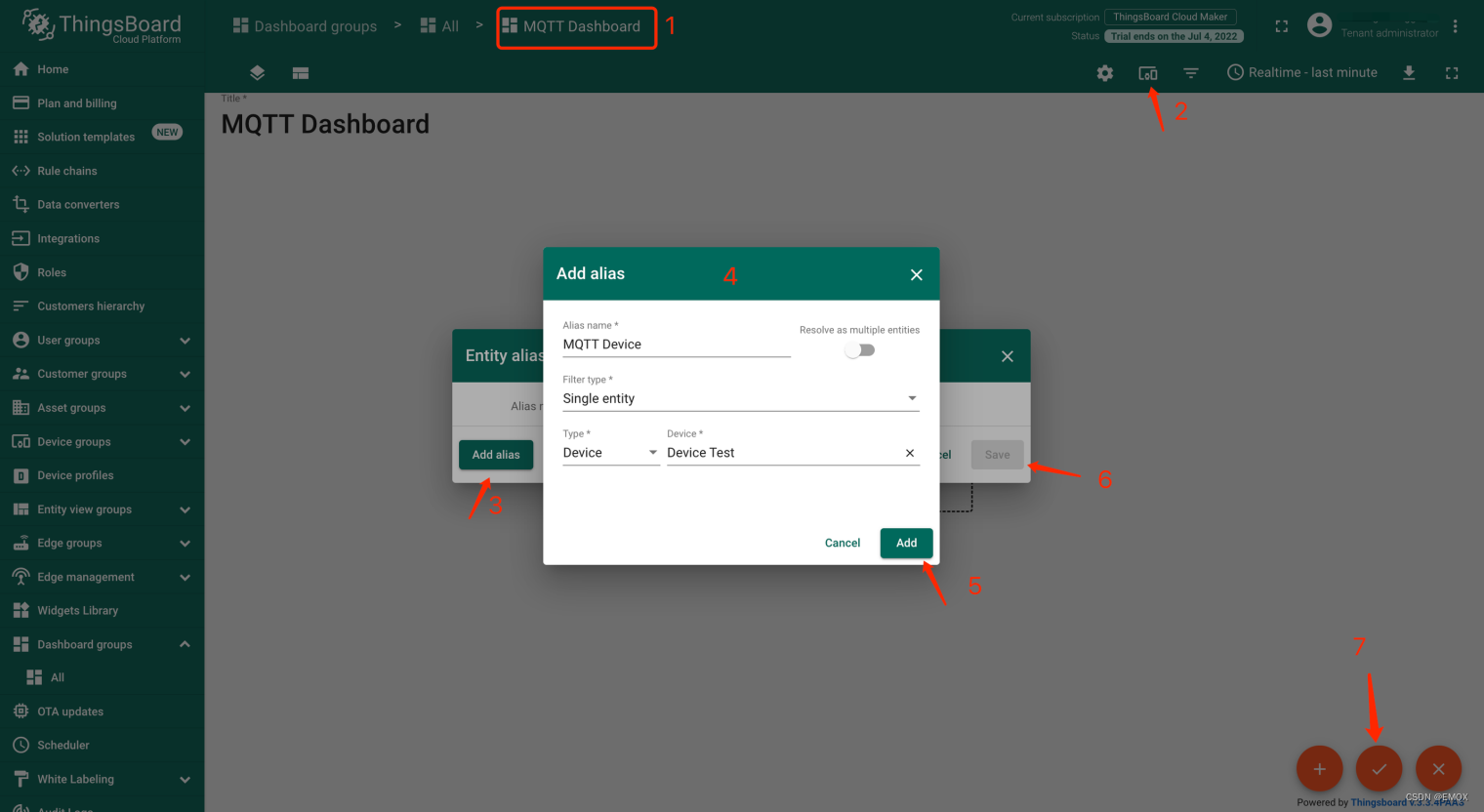Select All under Dashboard groups

click(x=102, y=677)
